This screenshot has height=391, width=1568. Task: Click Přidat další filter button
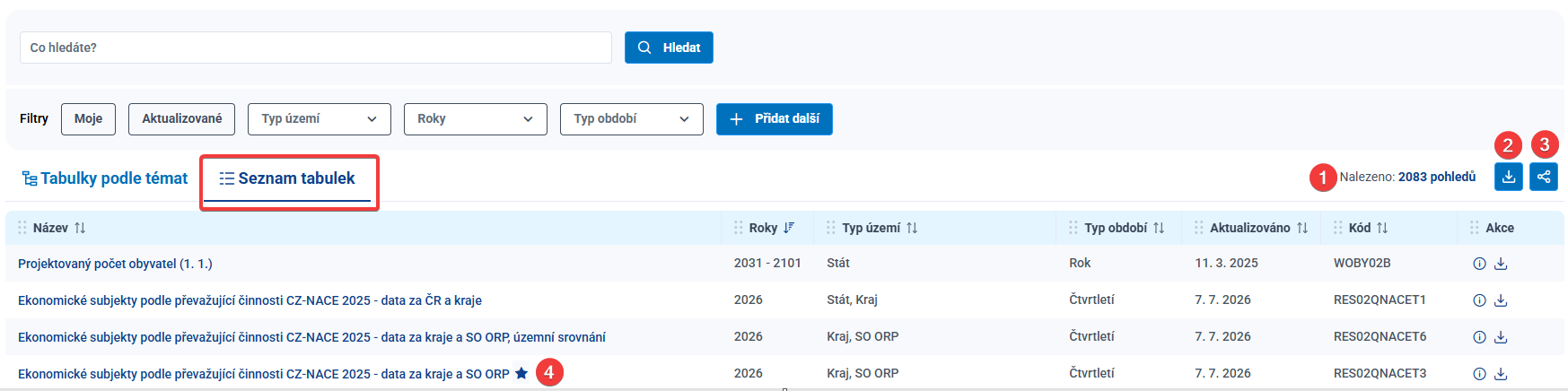point(775,119)
